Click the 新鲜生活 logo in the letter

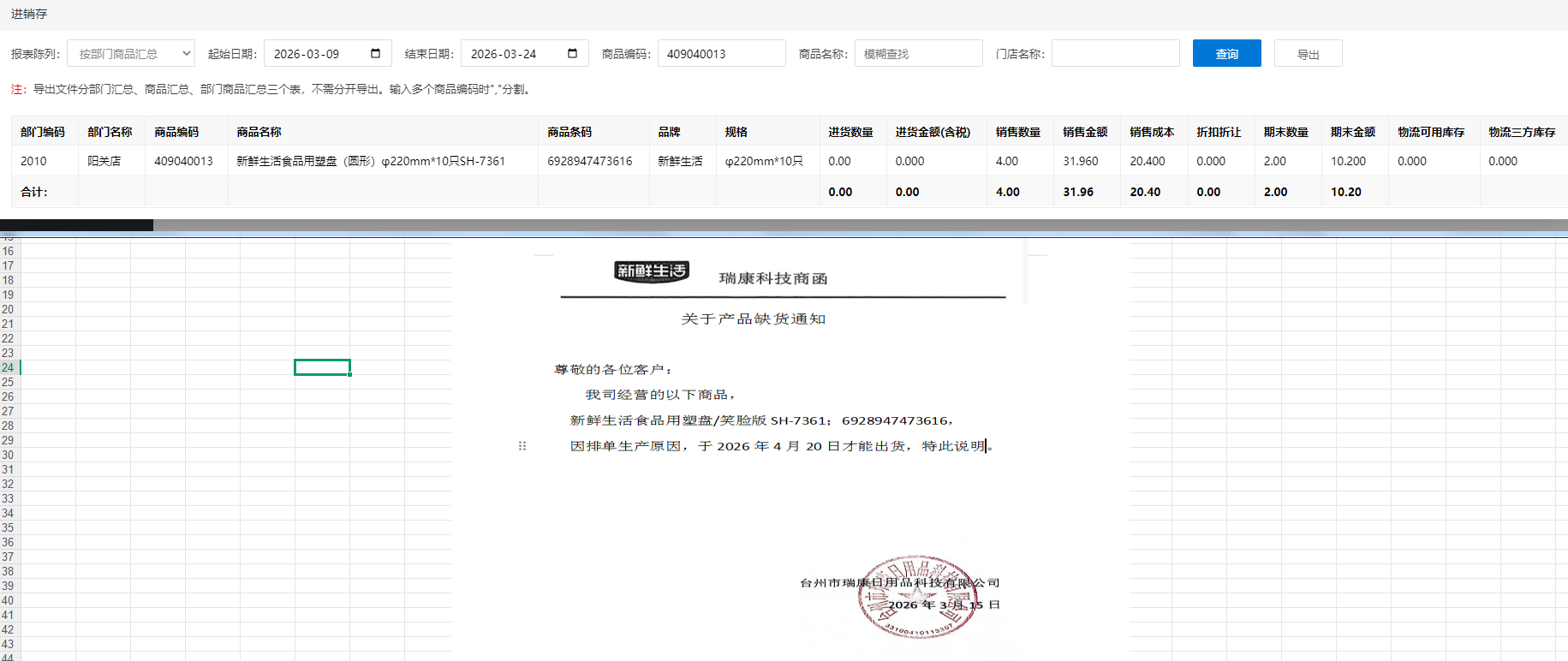(652, 271)
